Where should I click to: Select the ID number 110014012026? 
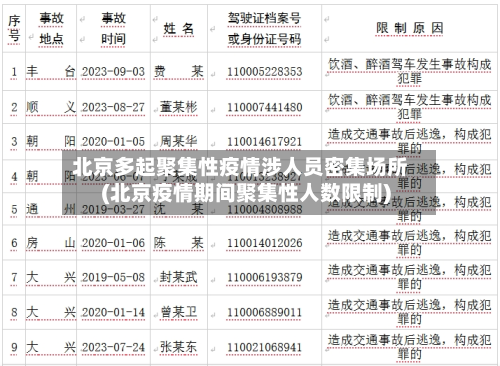point(265,243)
